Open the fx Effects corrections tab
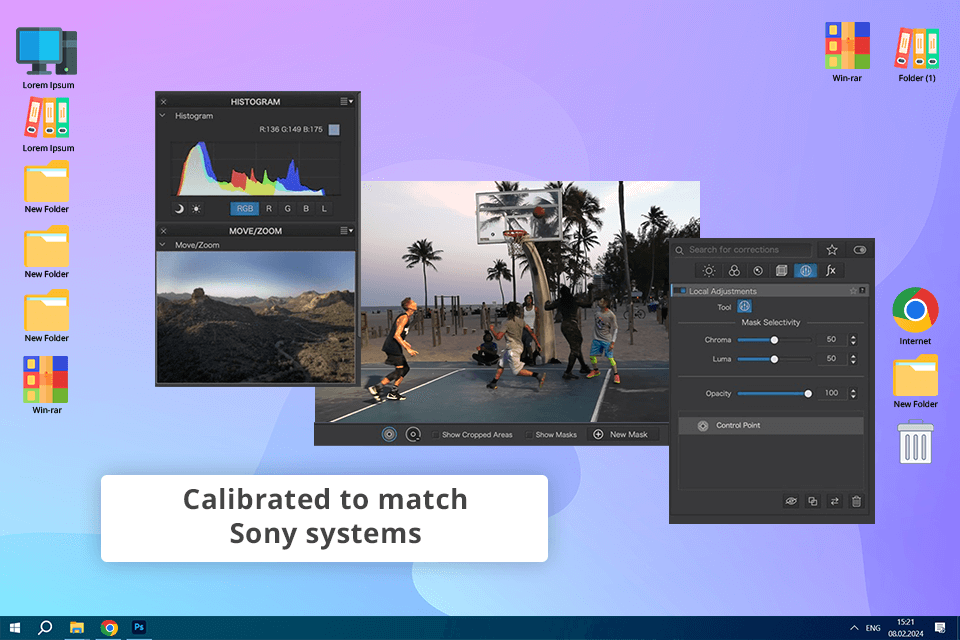The image size is (960, 640). click(830, 271)
